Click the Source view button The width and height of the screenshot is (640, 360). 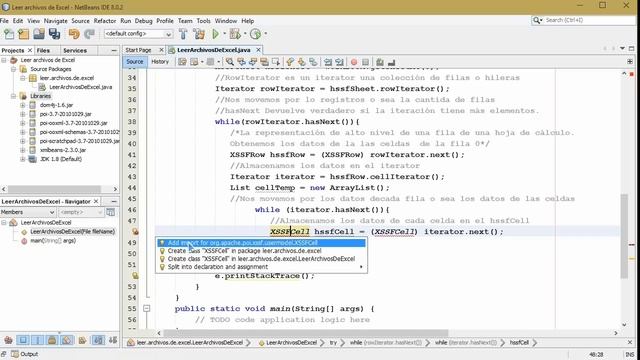coord(135,62)
